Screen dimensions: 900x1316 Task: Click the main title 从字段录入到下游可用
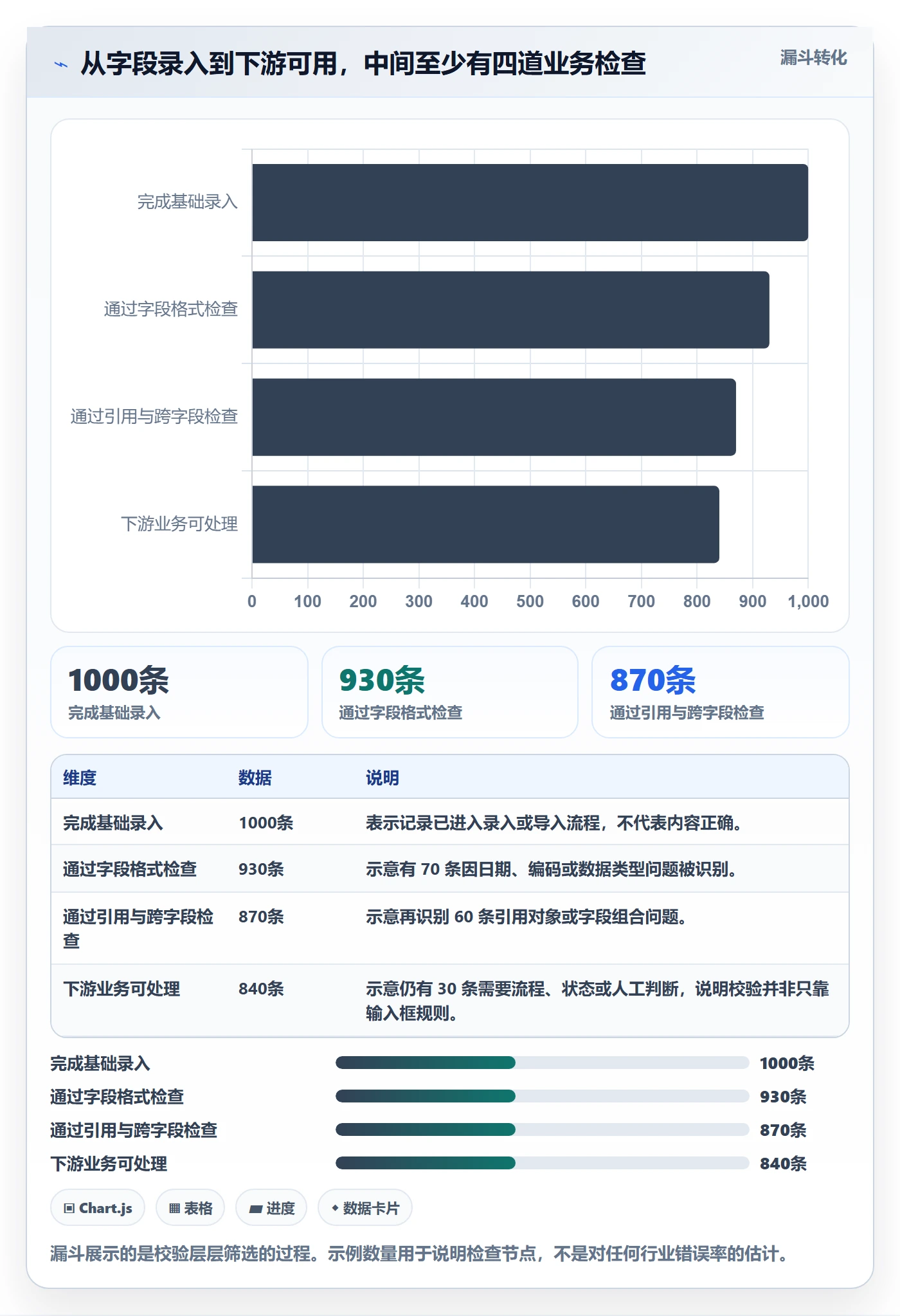click(363, 64)
